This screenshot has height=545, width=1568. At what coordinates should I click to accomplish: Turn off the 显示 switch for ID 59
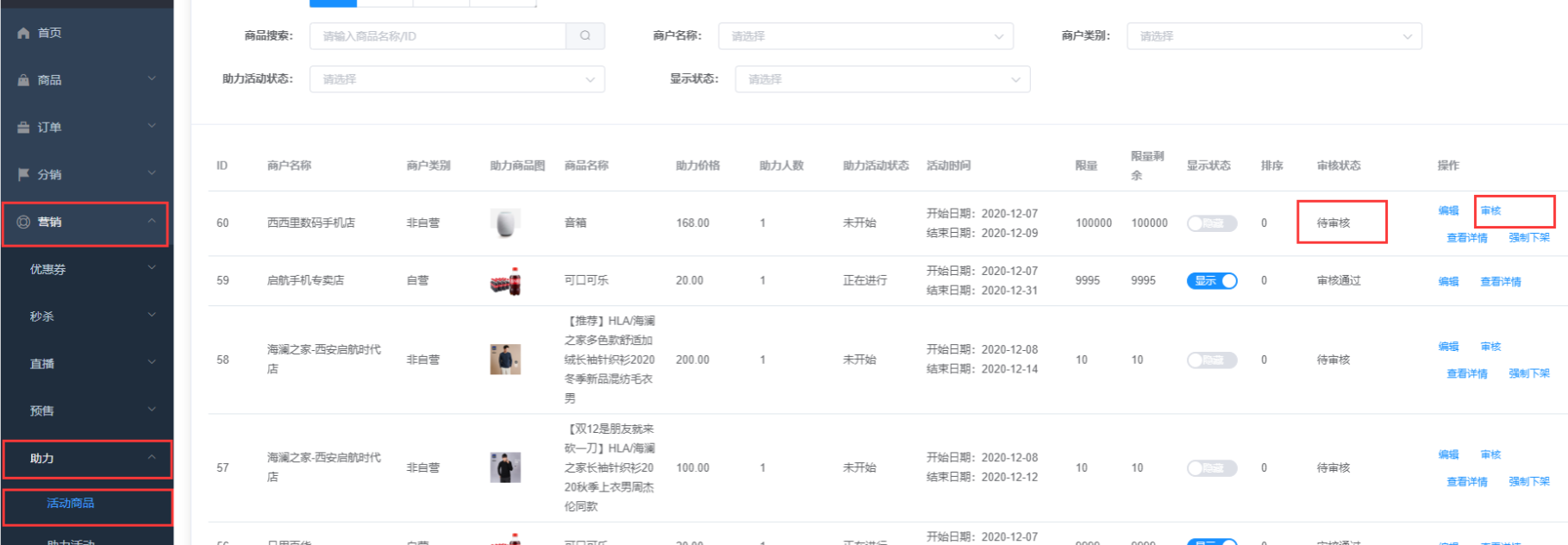click(x=1212, y=280)
